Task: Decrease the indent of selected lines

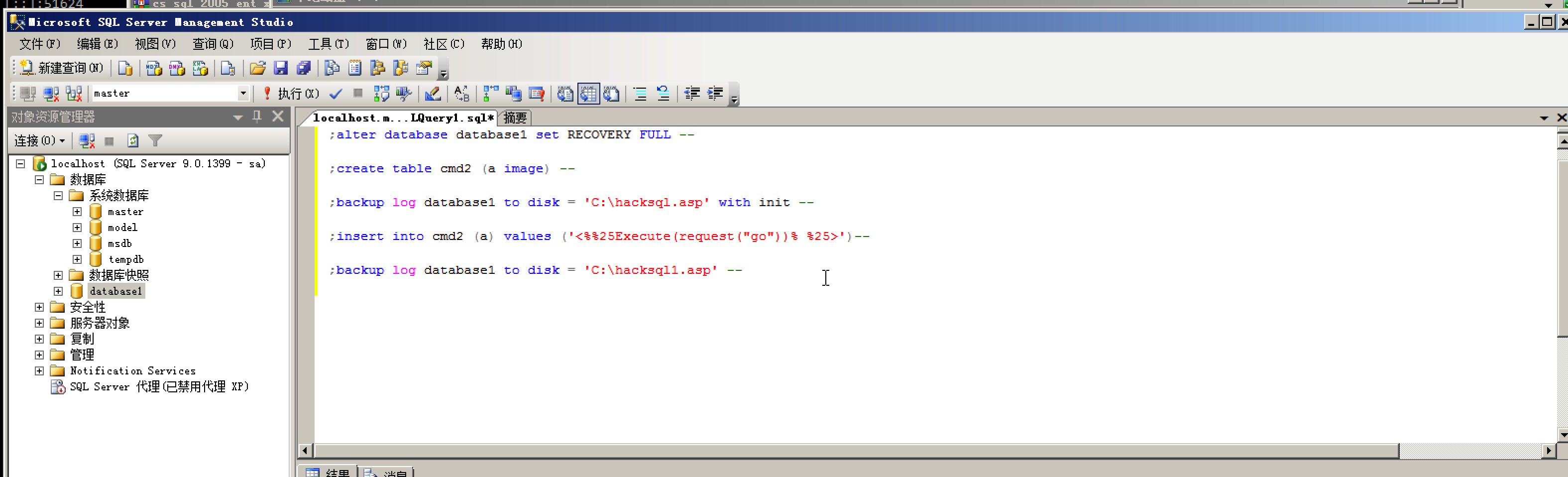Action: pyautogui.click(x=692, y=93)
